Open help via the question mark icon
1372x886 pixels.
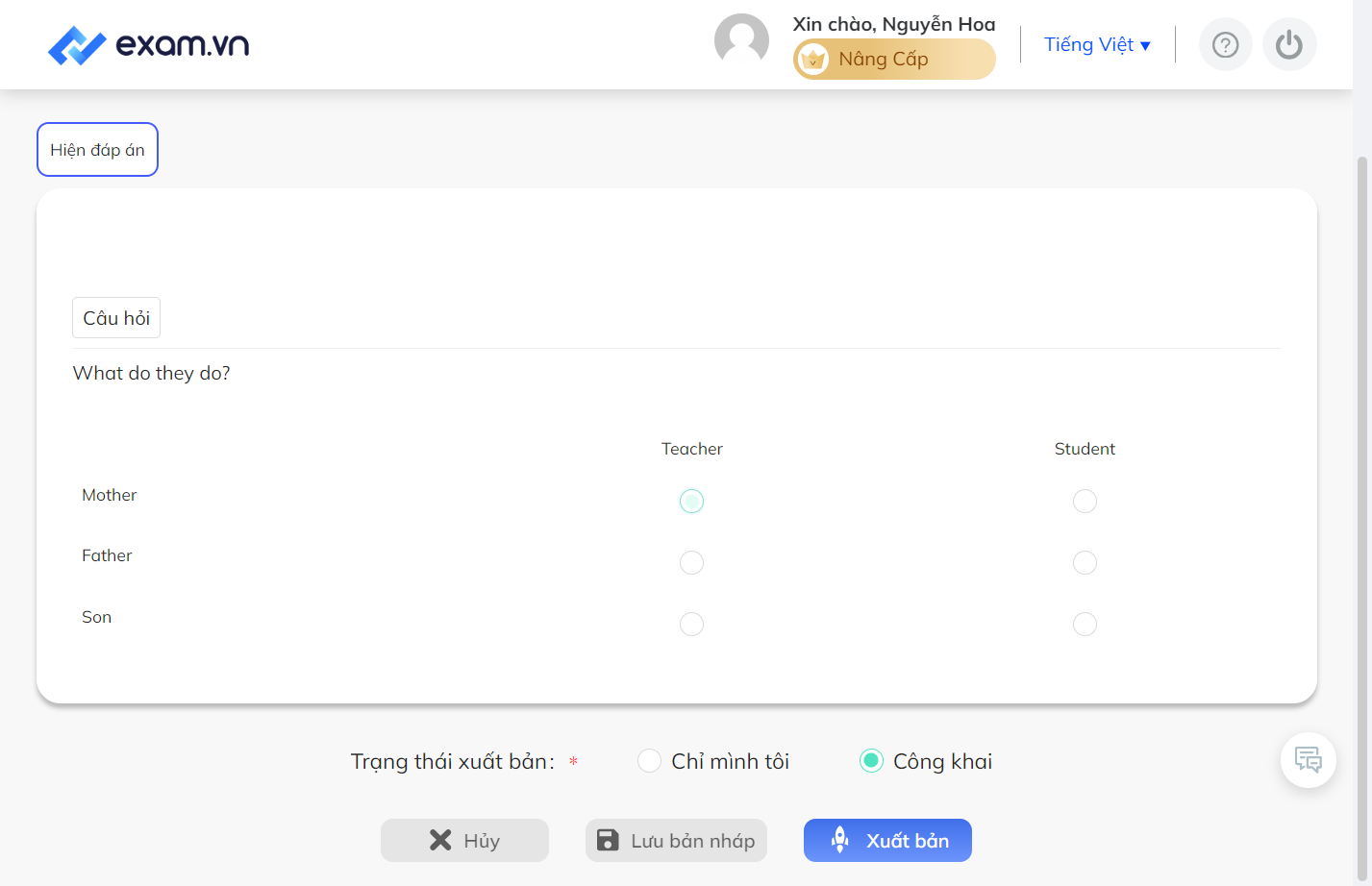tap(1226, 45)
